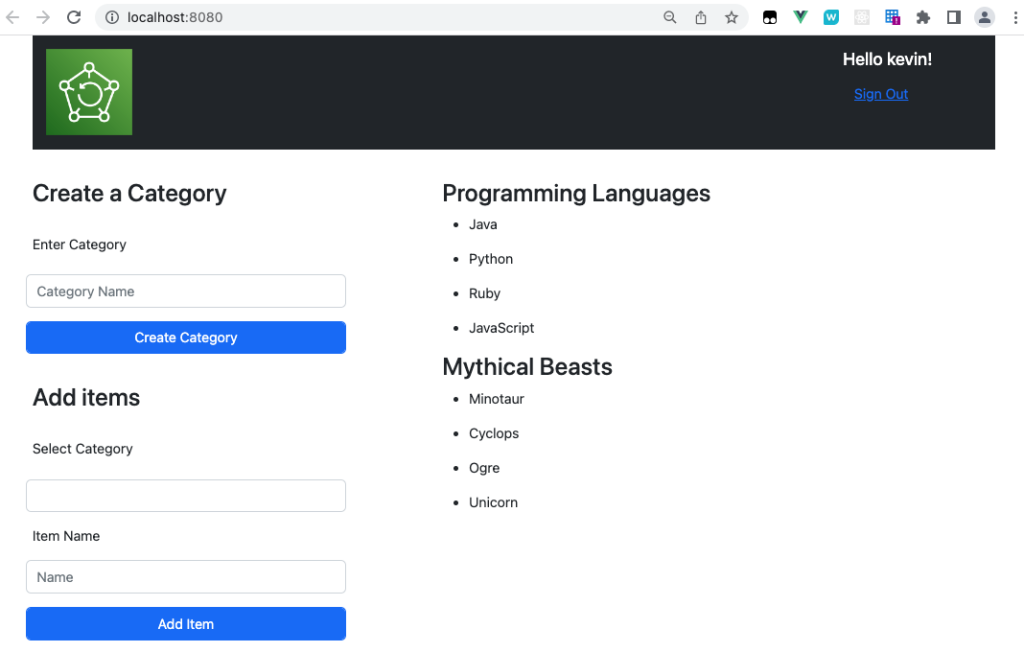
Task: Focus the Item Name field
Action: (x=185, y=577)
